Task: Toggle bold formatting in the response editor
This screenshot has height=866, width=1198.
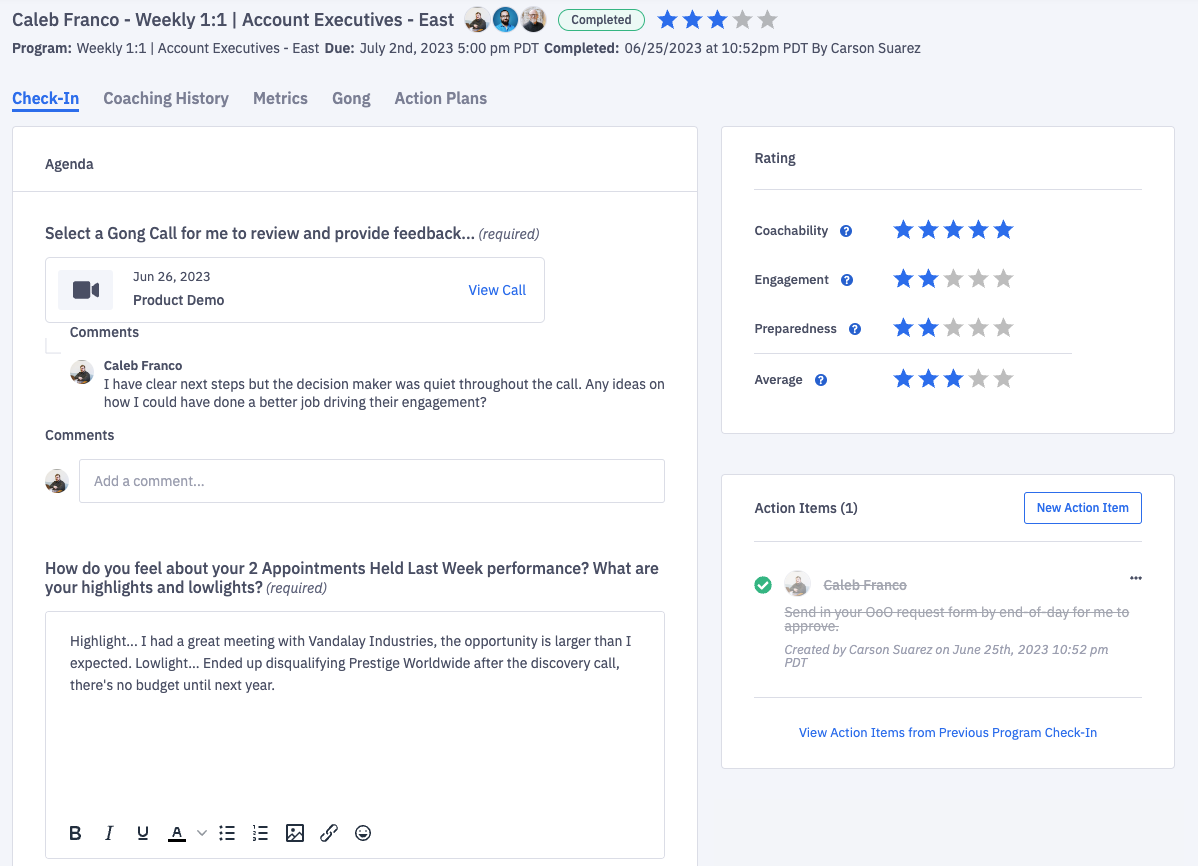Action: pos(75,832)
